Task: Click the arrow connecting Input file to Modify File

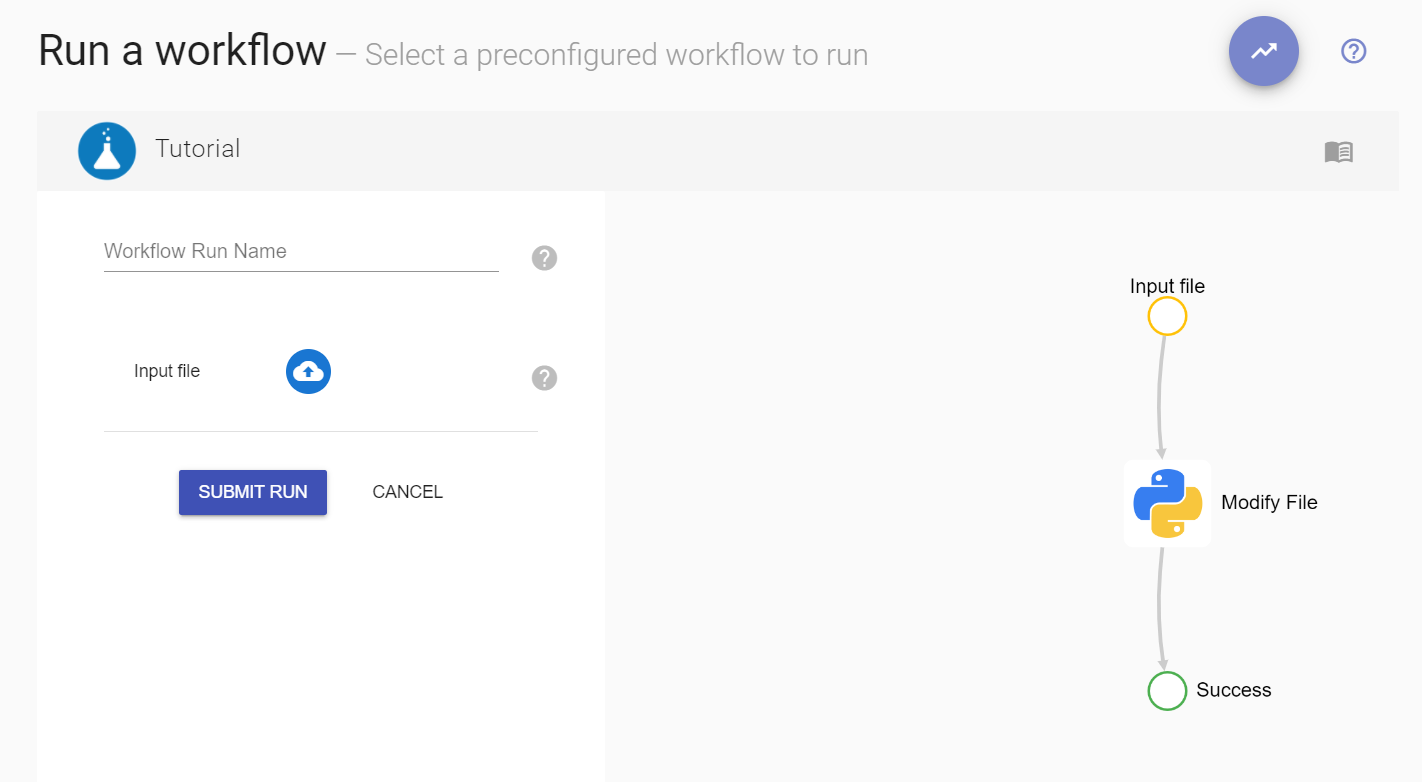Action: tap(1160, 395)
